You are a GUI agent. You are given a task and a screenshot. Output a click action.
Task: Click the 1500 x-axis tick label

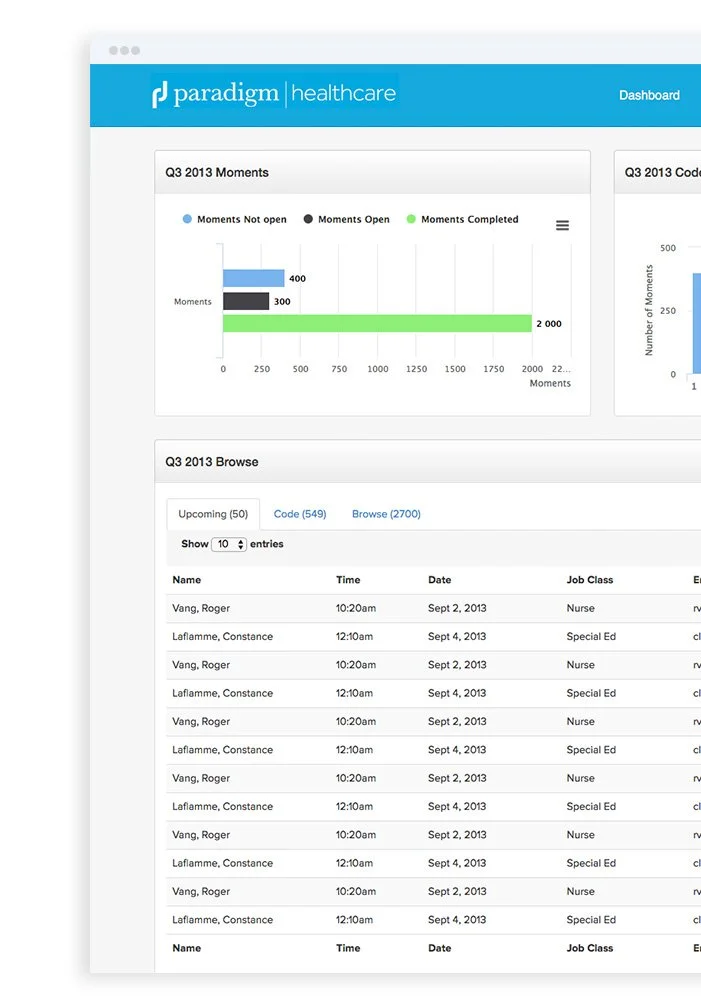click(x=455, y=369)
